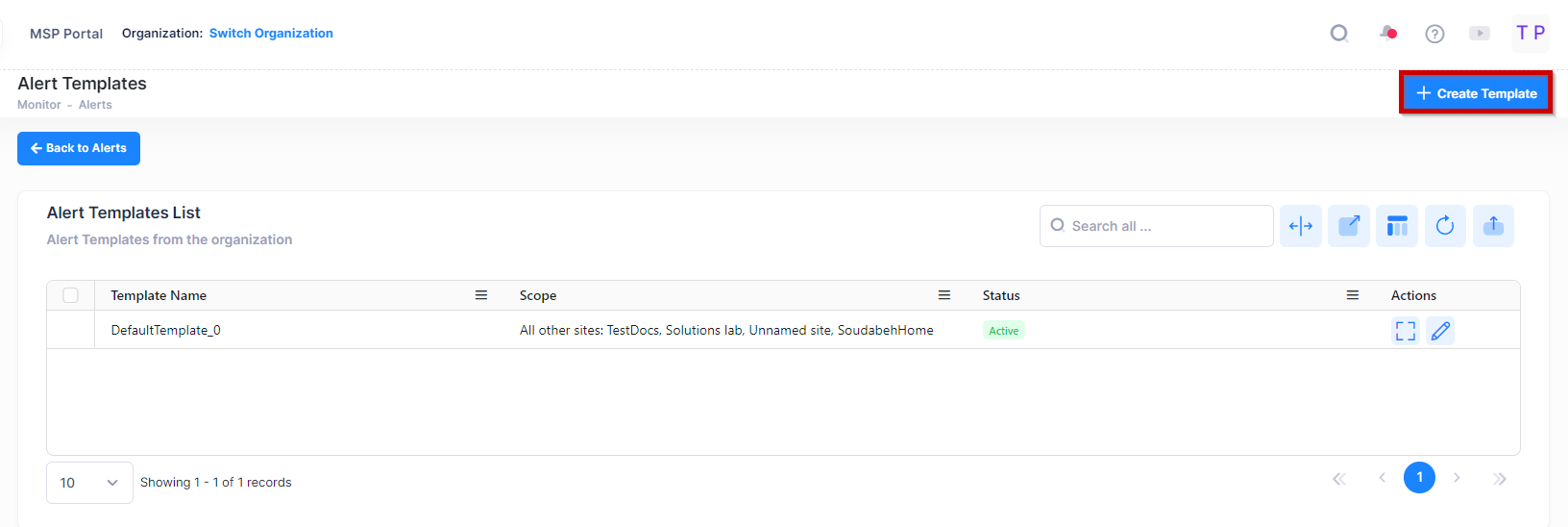Image resolution: width=1568 pixels, height=527 pixels.
Task: Click the export upload icon
Action: (1493, 226)
